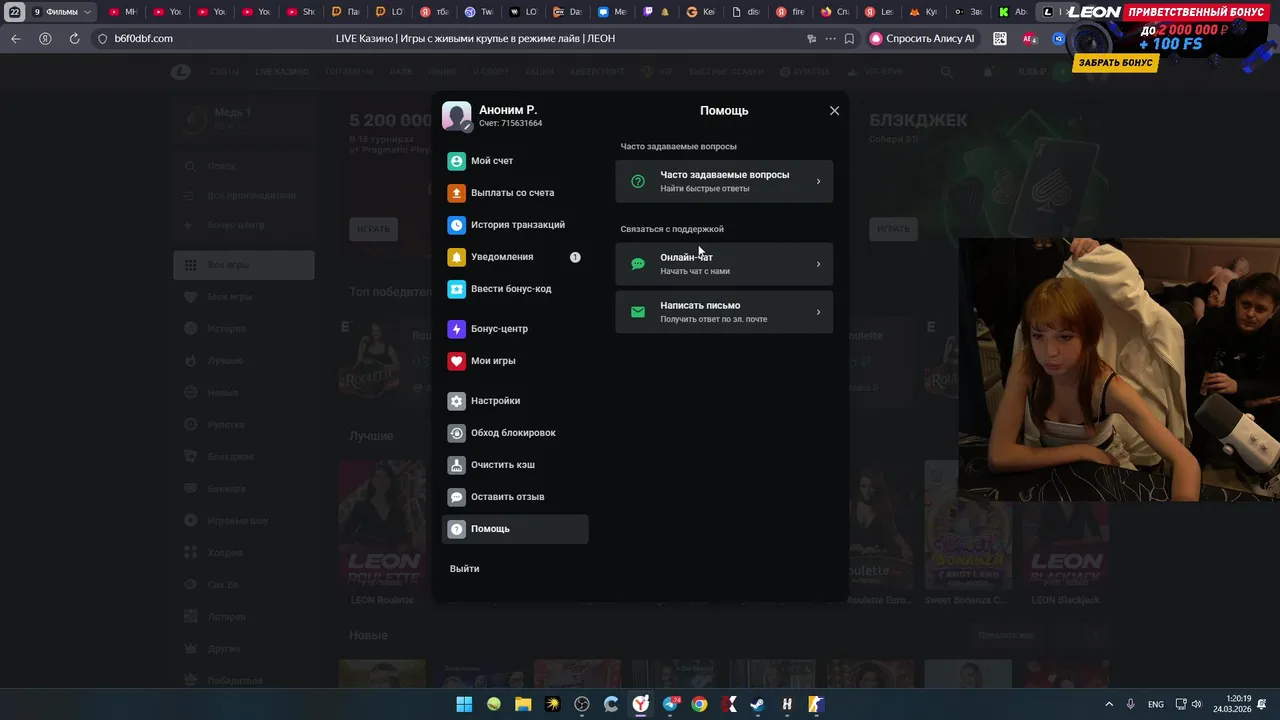
Task: Open Ввести бонус-код entry
Action: [515, 289]
